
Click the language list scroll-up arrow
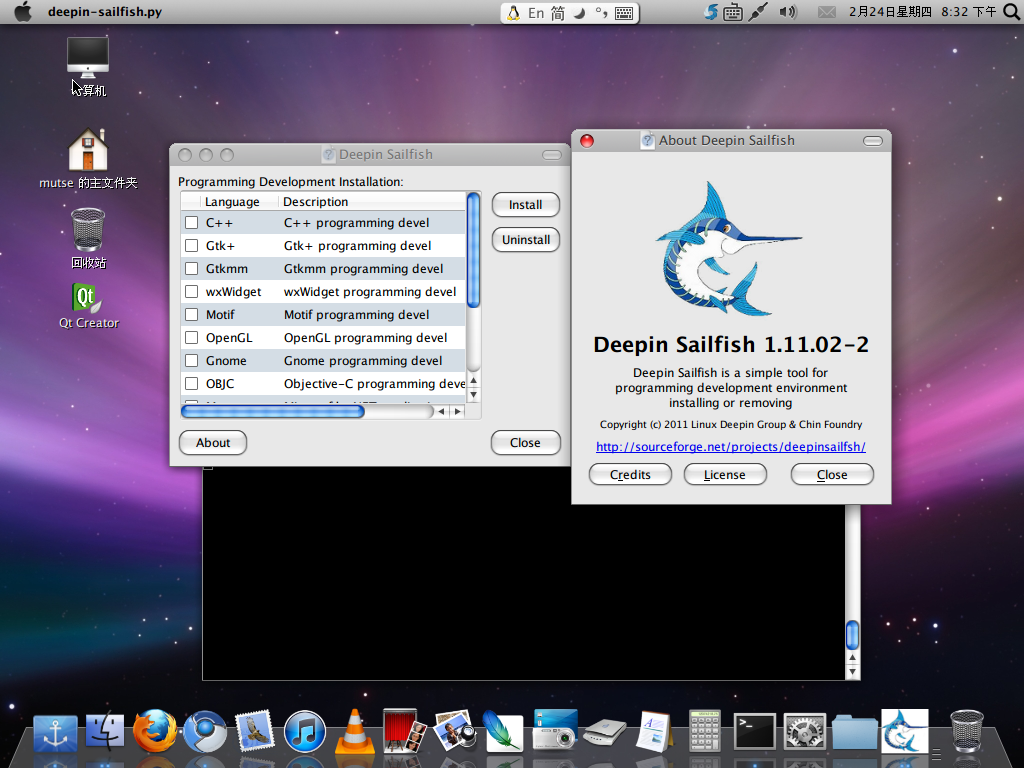coord(473,381)
